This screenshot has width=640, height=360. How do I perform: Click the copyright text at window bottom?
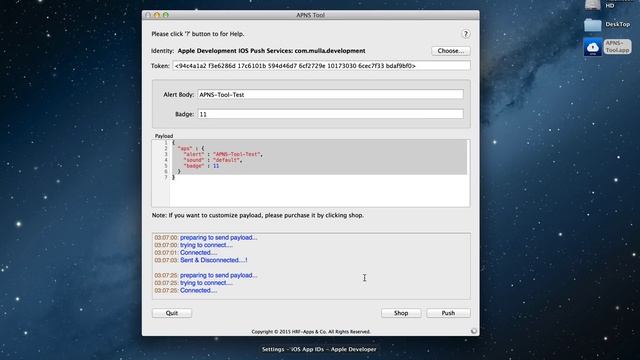(x=311, y=332)
